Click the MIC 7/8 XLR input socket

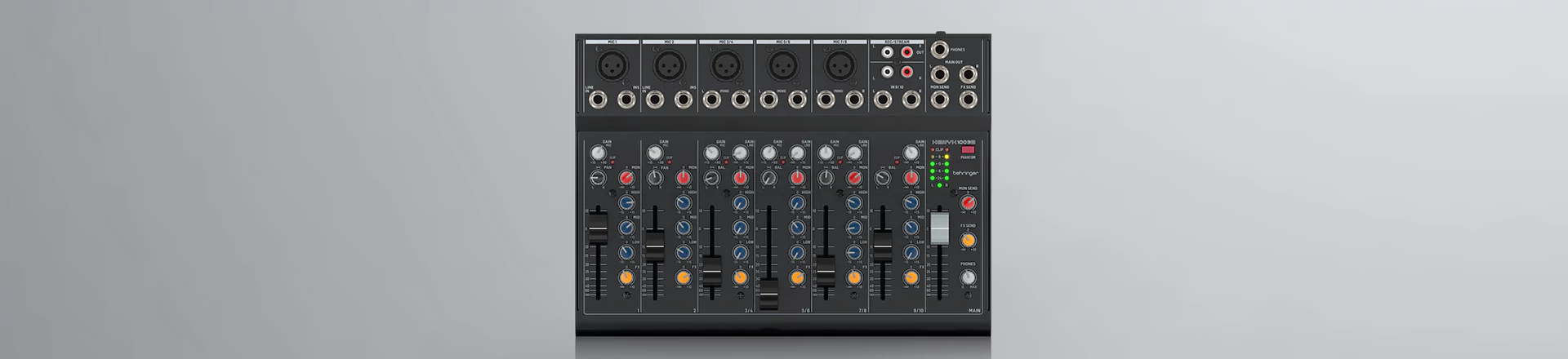[840, 64]
